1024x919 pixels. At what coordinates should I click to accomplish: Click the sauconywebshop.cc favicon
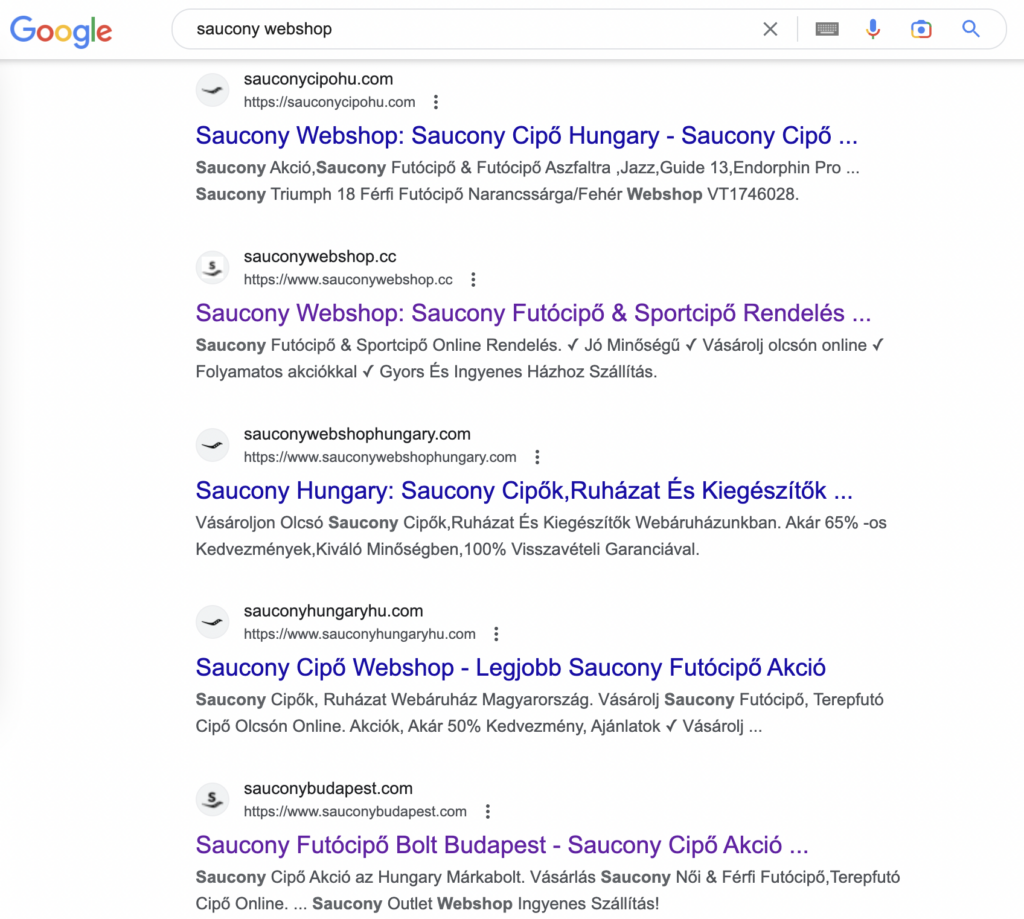(x=212, y=267)
